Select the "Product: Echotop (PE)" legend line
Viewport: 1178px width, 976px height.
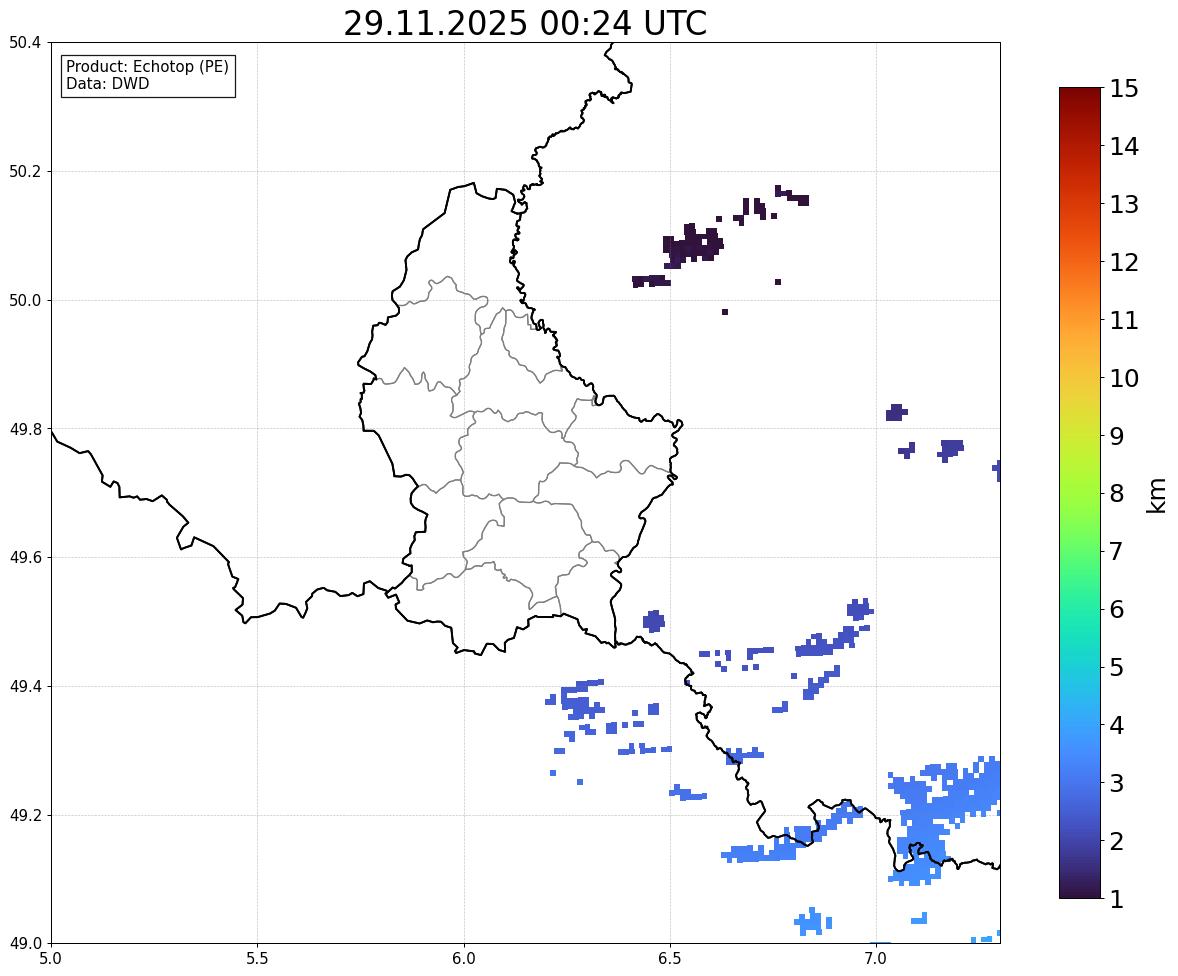(147, 67)
